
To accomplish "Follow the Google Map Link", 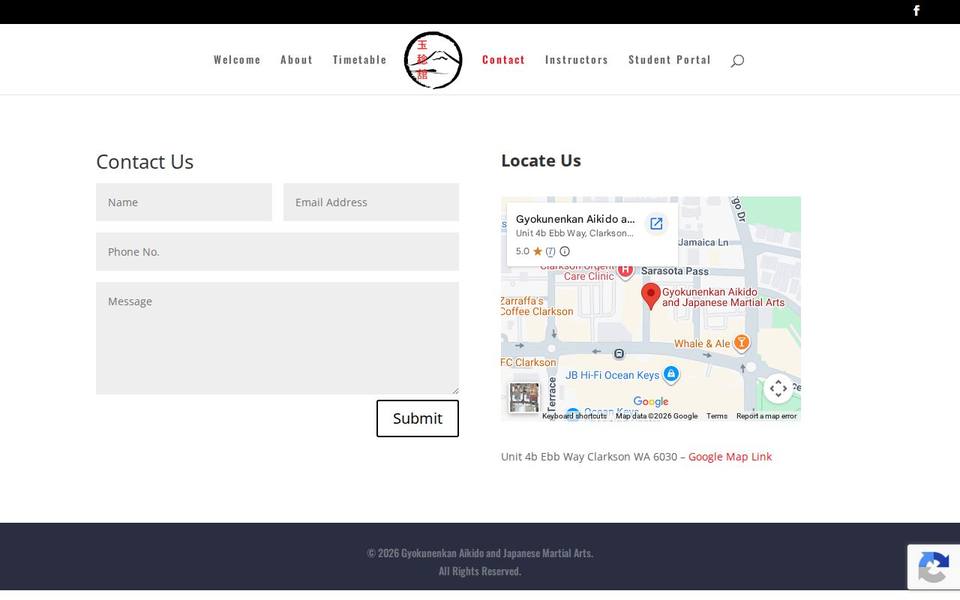I will [730, 457].
